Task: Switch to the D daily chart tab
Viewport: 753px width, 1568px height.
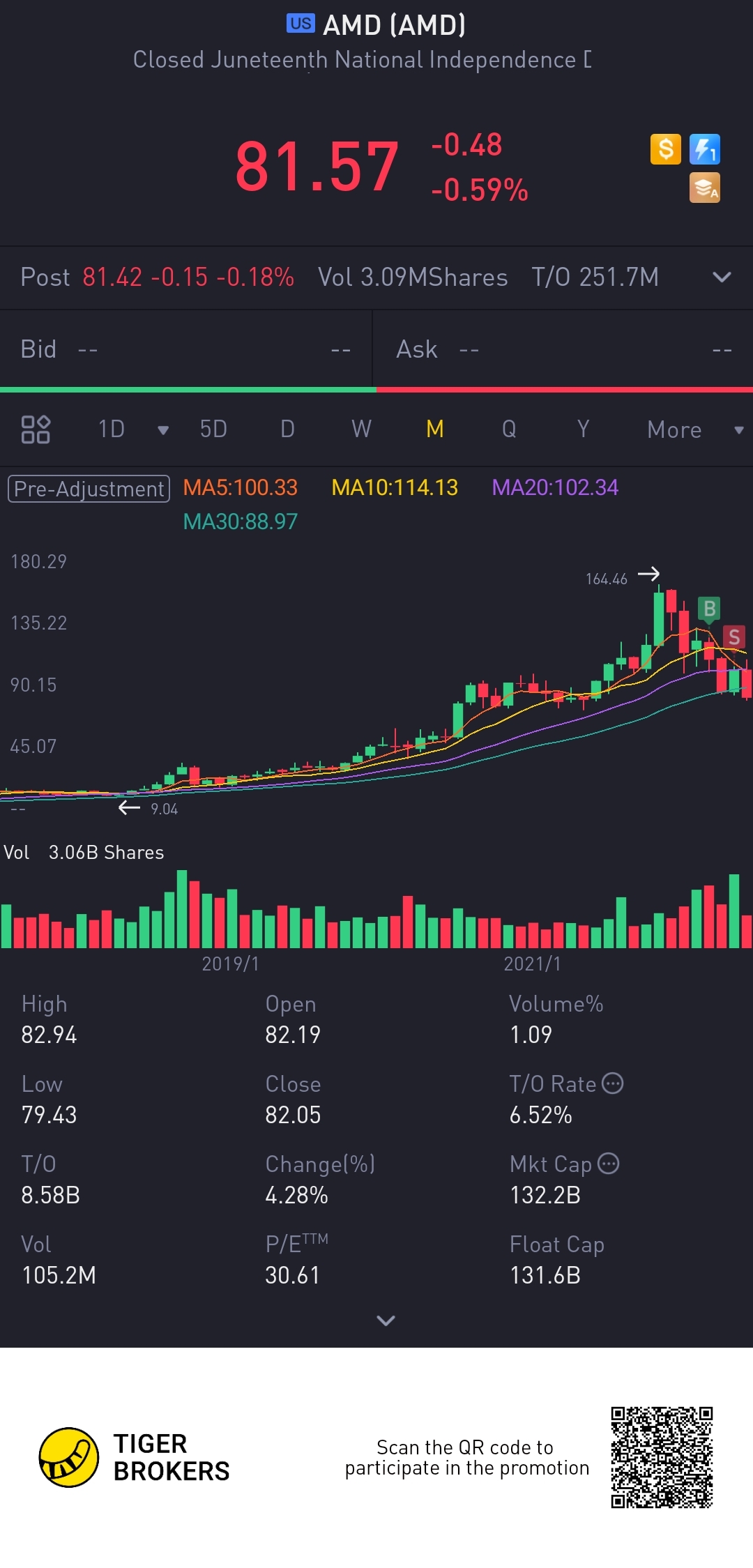Action: pyautogui.click(x=287, y=429)
